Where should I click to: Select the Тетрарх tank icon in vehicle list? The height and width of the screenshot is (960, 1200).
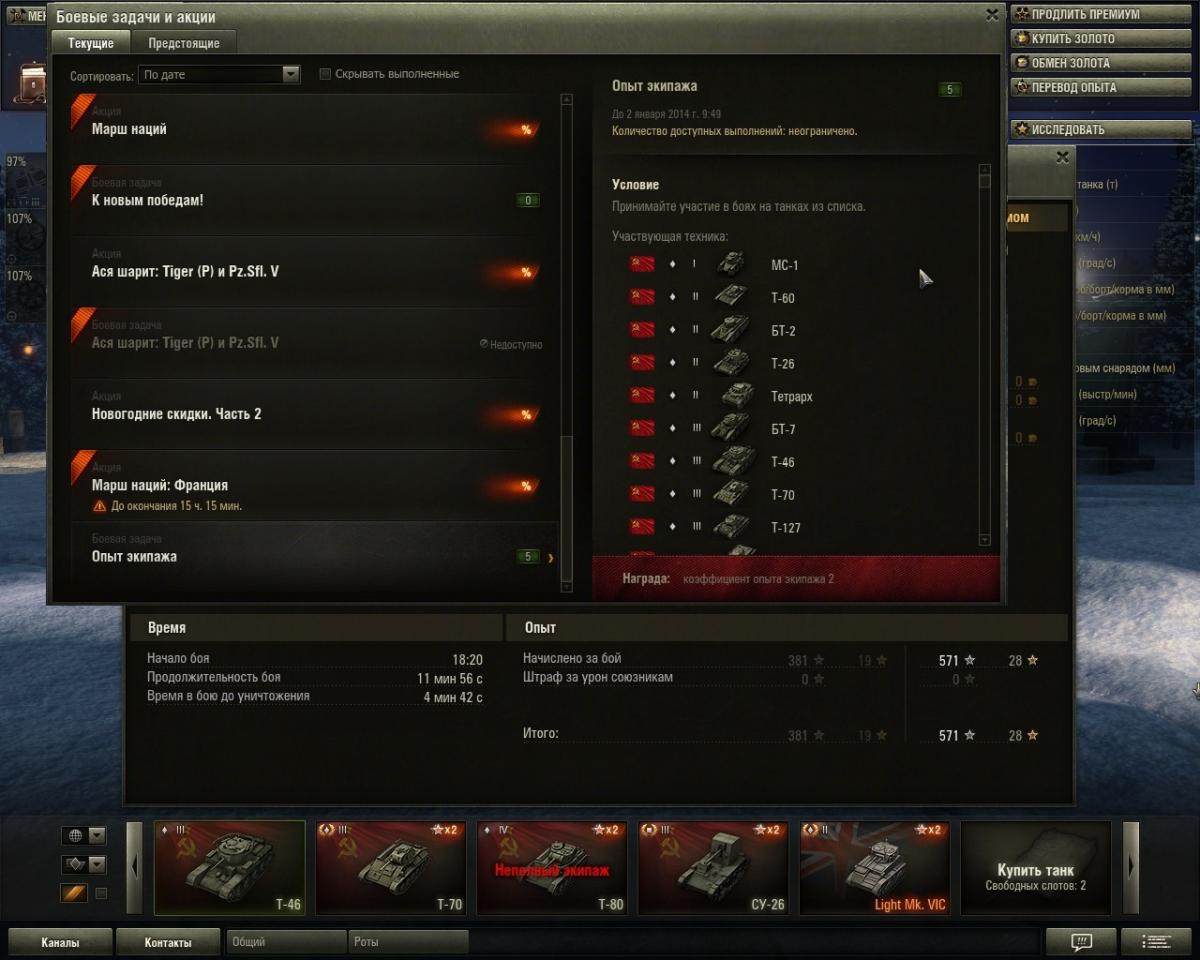coord(738,396)
